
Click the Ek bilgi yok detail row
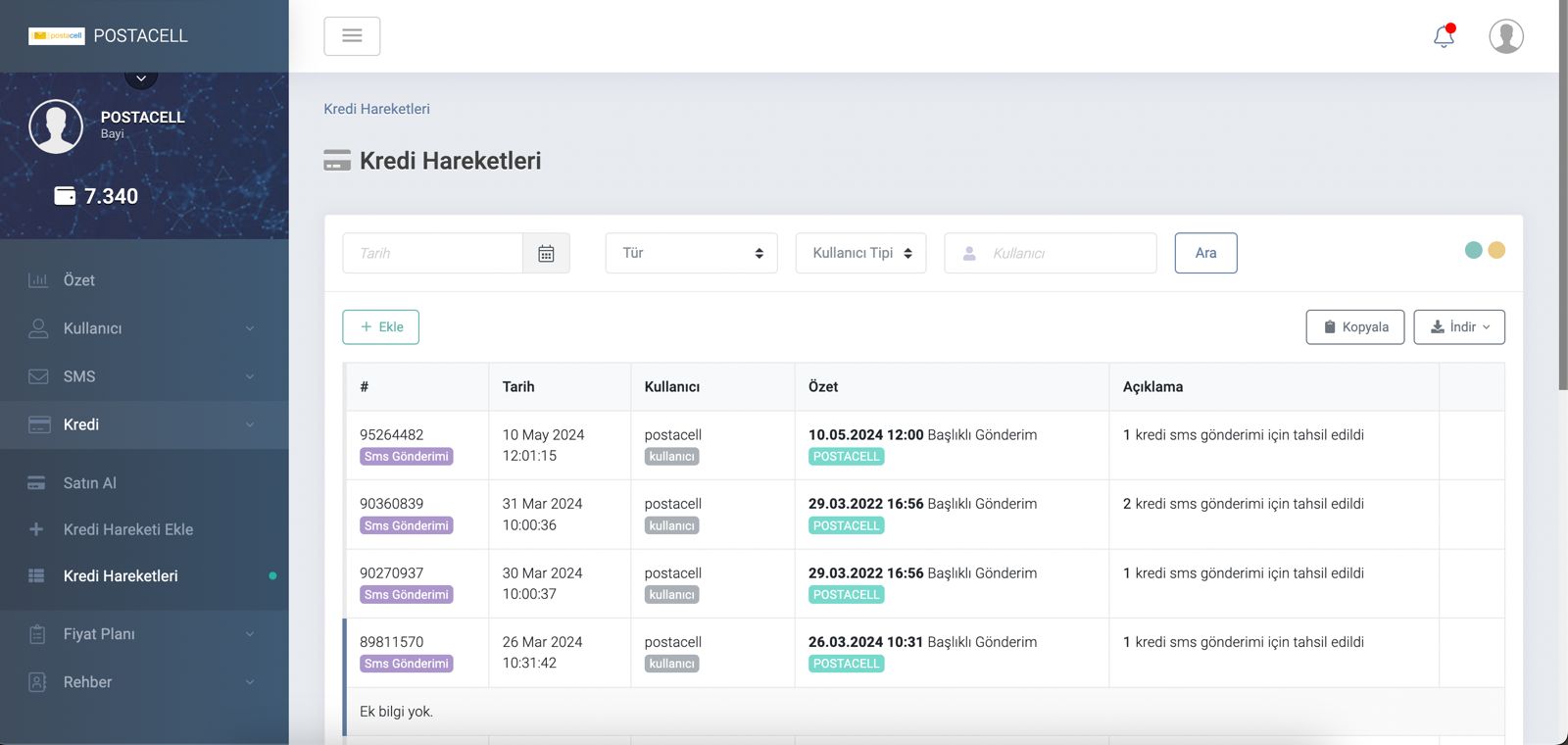925,712
